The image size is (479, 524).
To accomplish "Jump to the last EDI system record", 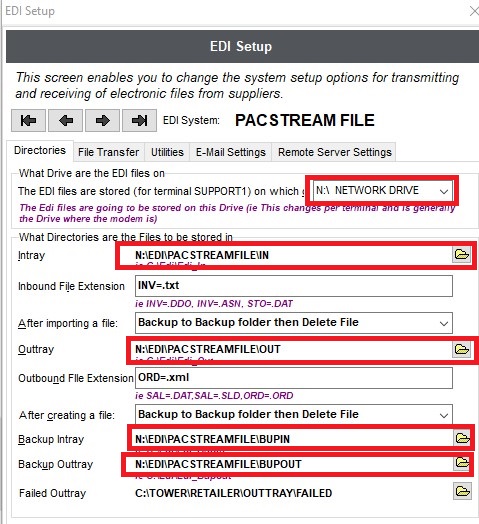I will click(139, 120).
